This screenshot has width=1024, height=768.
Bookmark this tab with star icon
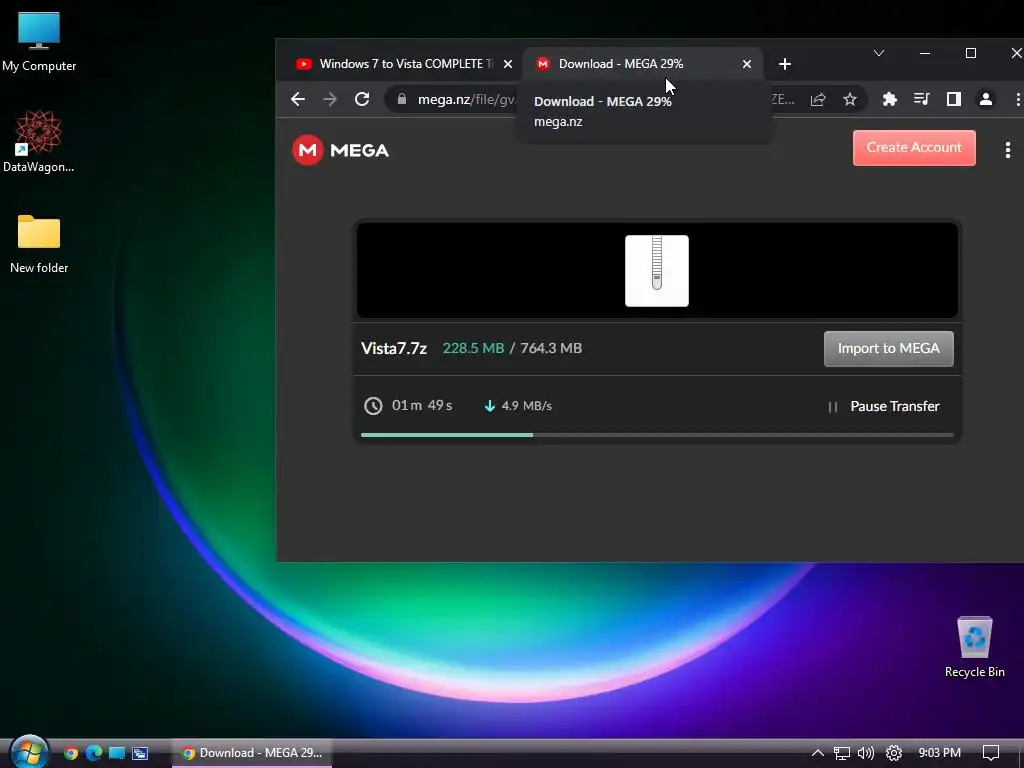point(849,99)
